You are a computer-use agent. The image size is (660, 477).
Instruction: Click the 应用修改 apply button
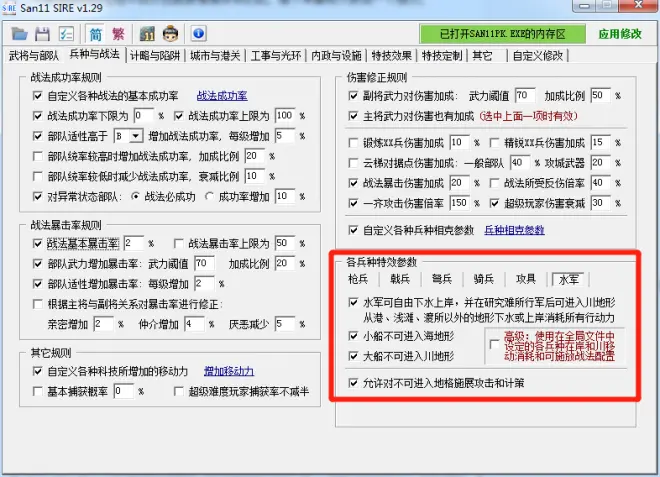(620, 34)
